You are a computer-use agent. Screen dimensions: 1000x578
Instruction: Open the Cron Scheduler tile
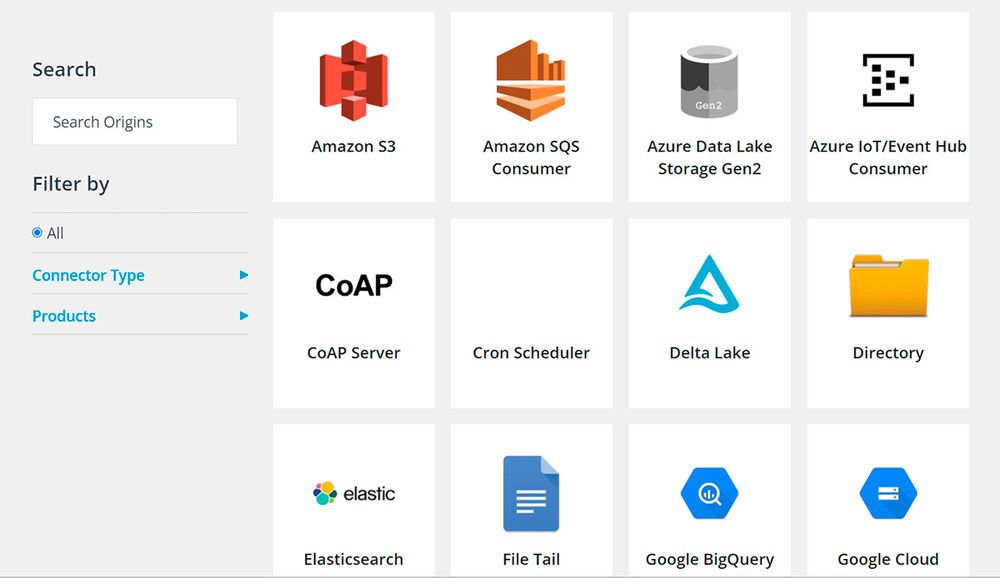(531, 313)
